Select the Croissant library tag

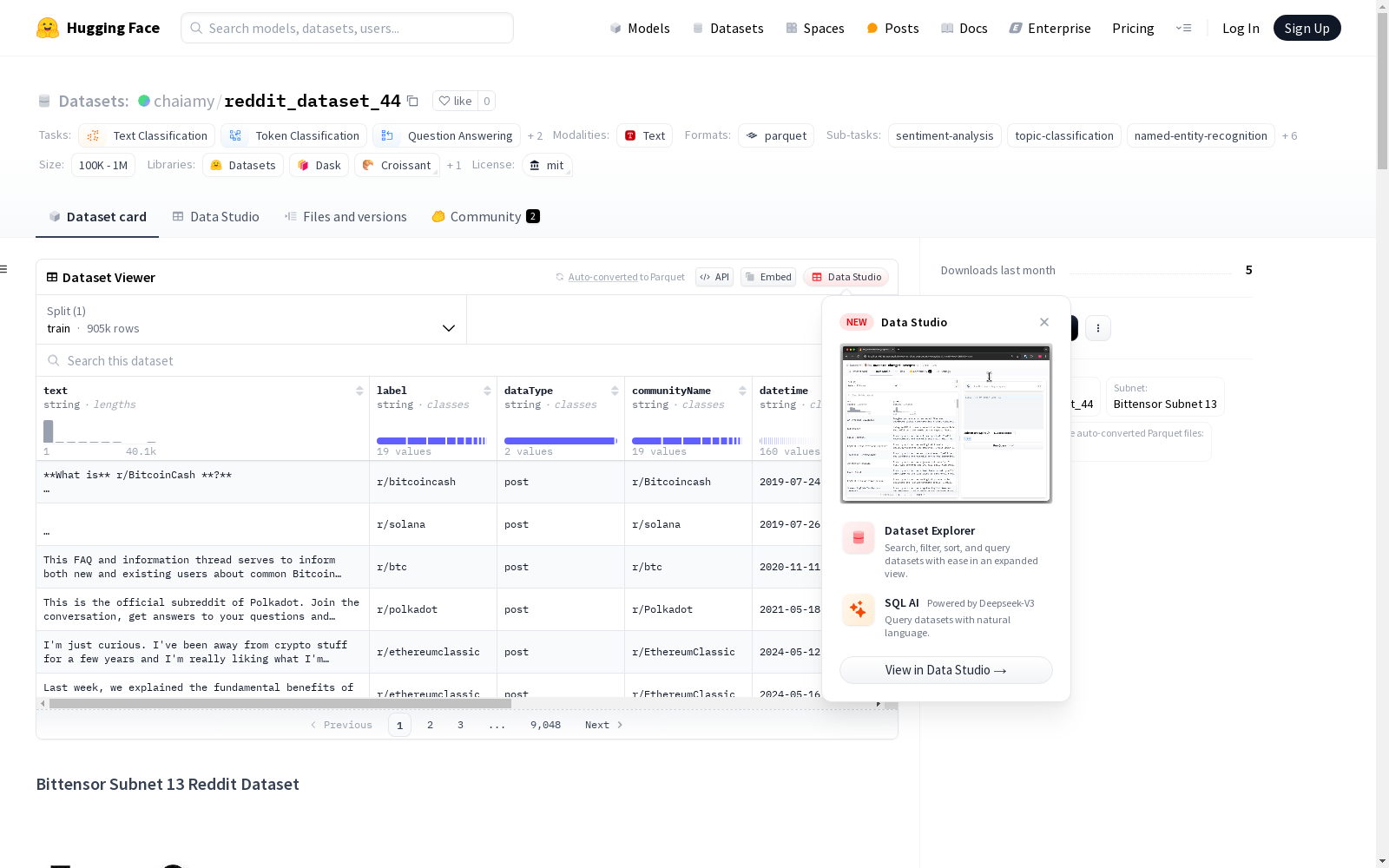pyautogui.click(x=397, y=165)
